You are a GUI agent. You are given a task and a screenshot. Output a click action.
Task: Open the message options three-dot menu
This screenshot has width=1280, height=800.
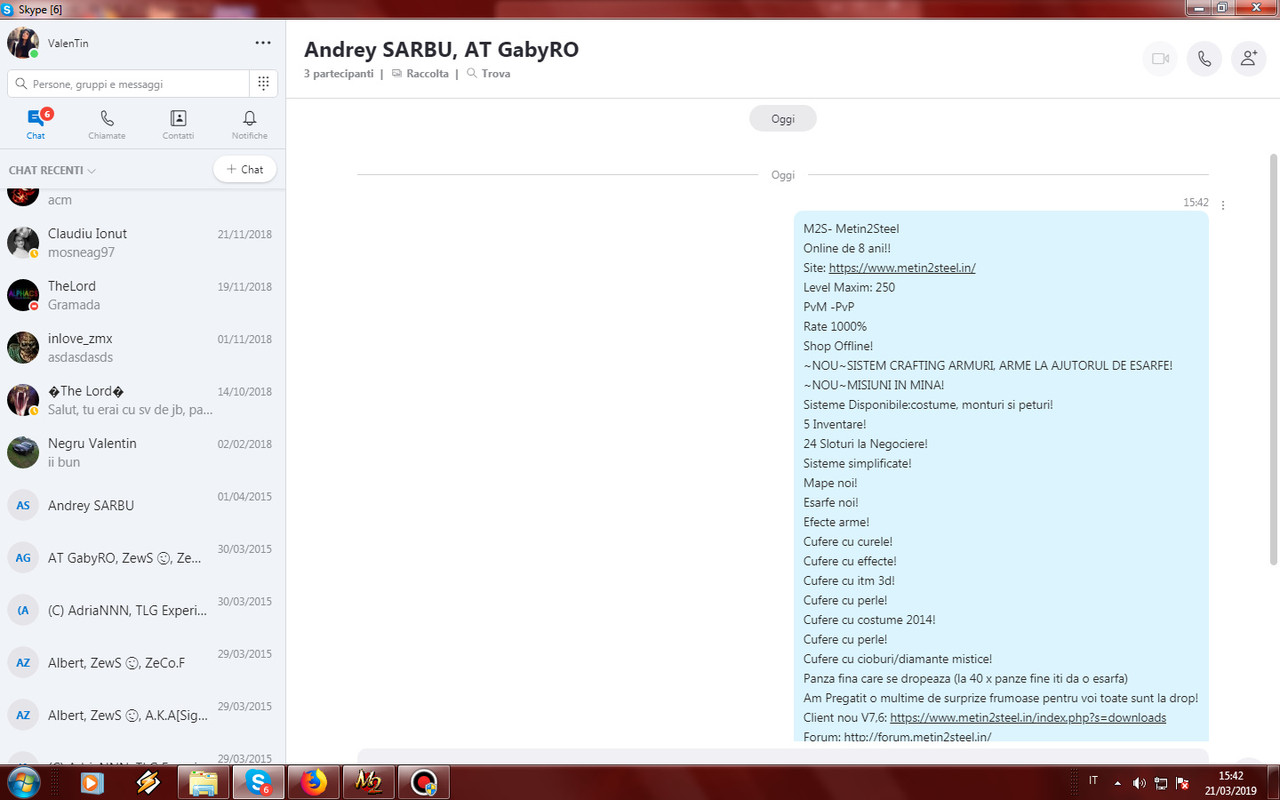[1223, 205]
